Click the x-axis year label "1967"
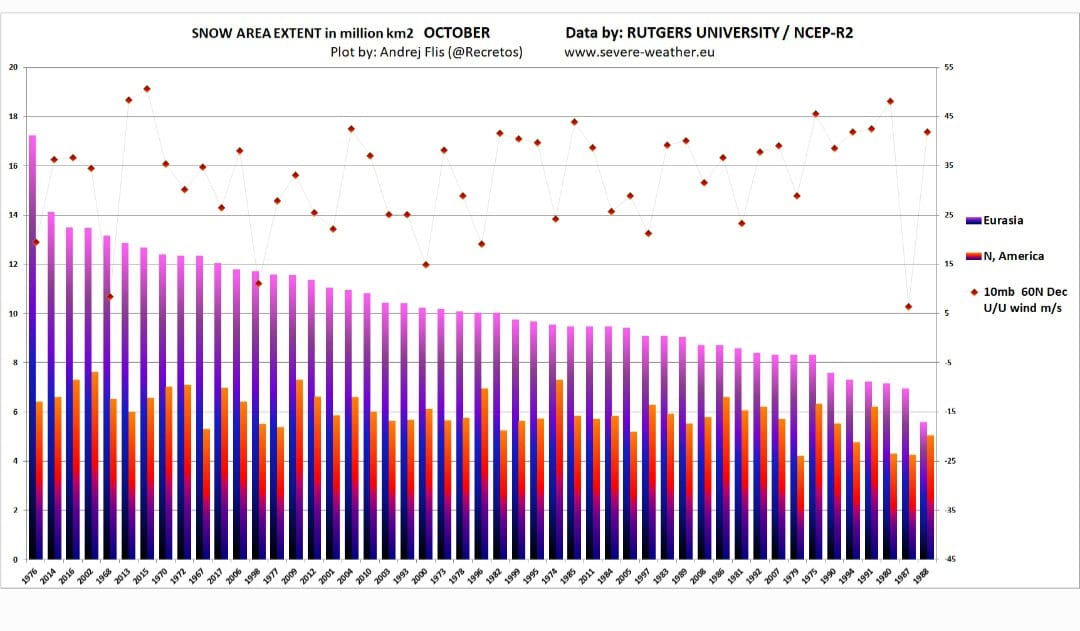The width and height of the screenshot is (1080, 631). (197, 576)
